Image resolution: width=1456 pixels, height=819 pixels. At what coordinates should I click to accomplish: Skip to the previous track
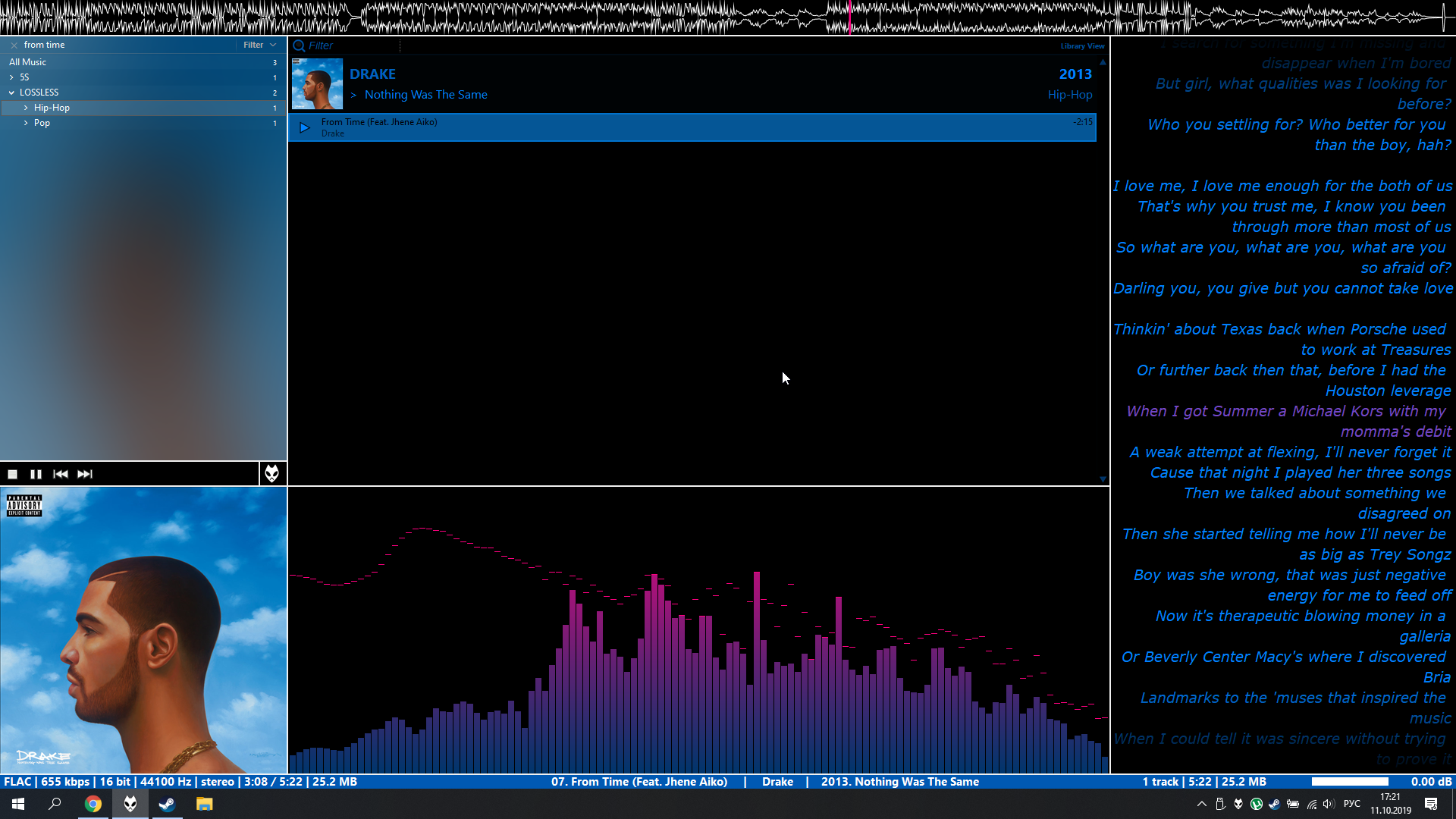[x=61, y=474]
